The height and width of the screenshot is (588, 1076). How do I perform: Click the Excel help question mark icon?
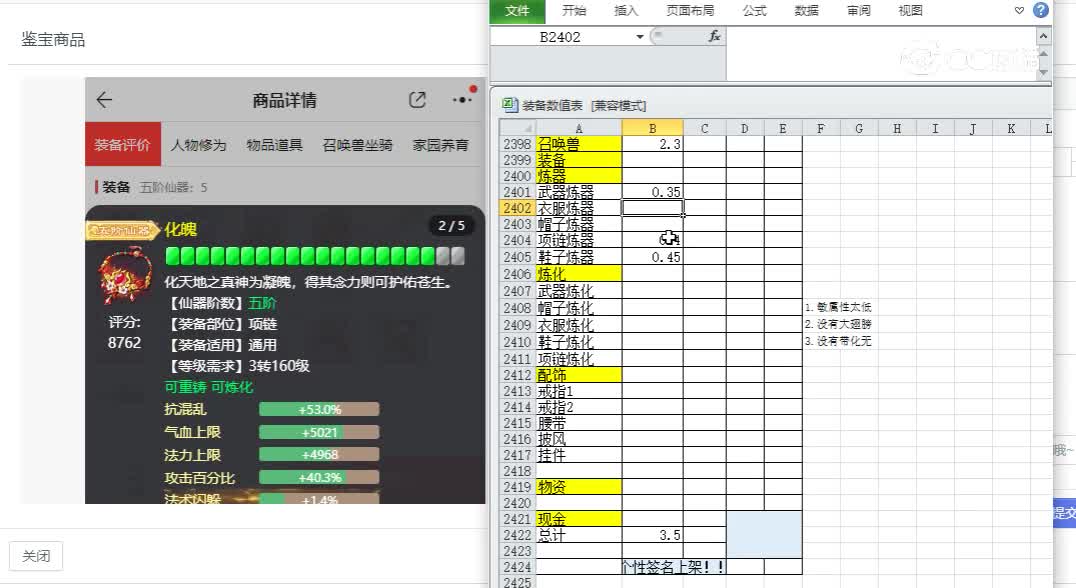[x=1040, y=10]
